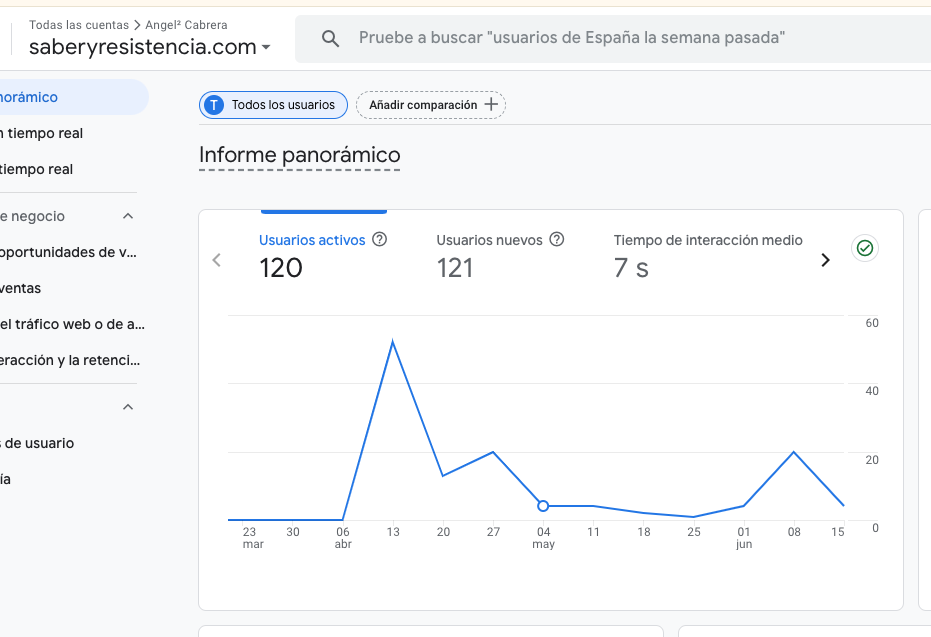The width and height of the screenshot is (931, 637).
Task: Click the search magnifier icon
Action: point(331,38)
